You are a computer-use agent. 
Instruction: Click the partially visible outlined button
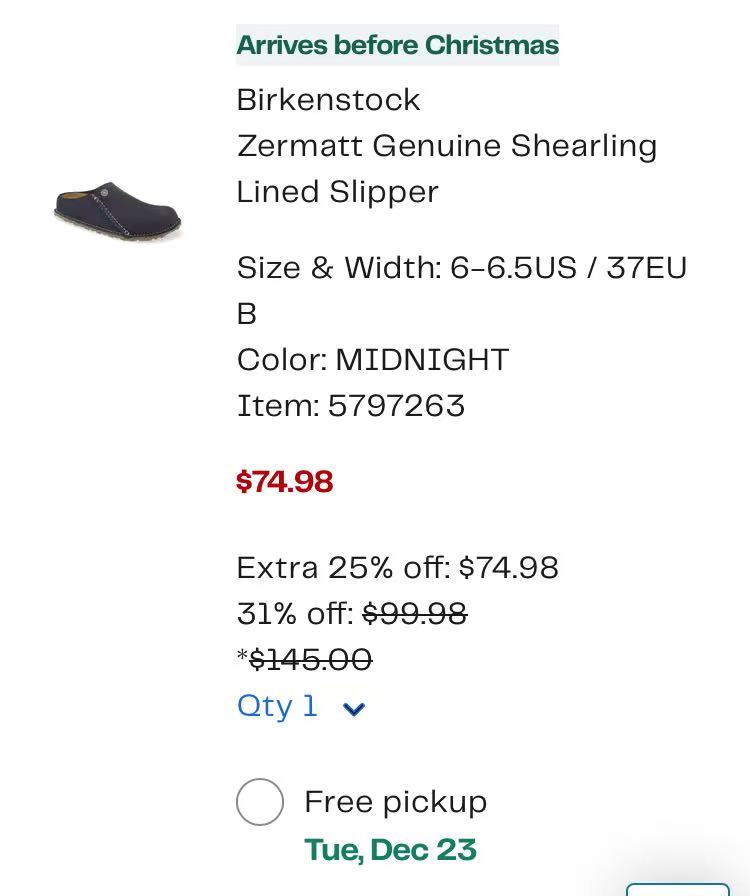click(x=678, y=889)
